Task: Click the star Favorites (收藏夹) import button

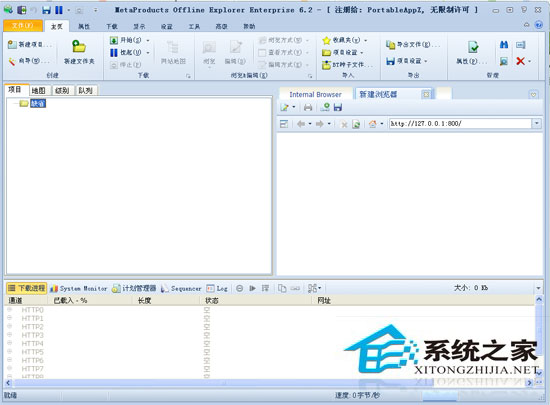Action: (x=341, y=40)
